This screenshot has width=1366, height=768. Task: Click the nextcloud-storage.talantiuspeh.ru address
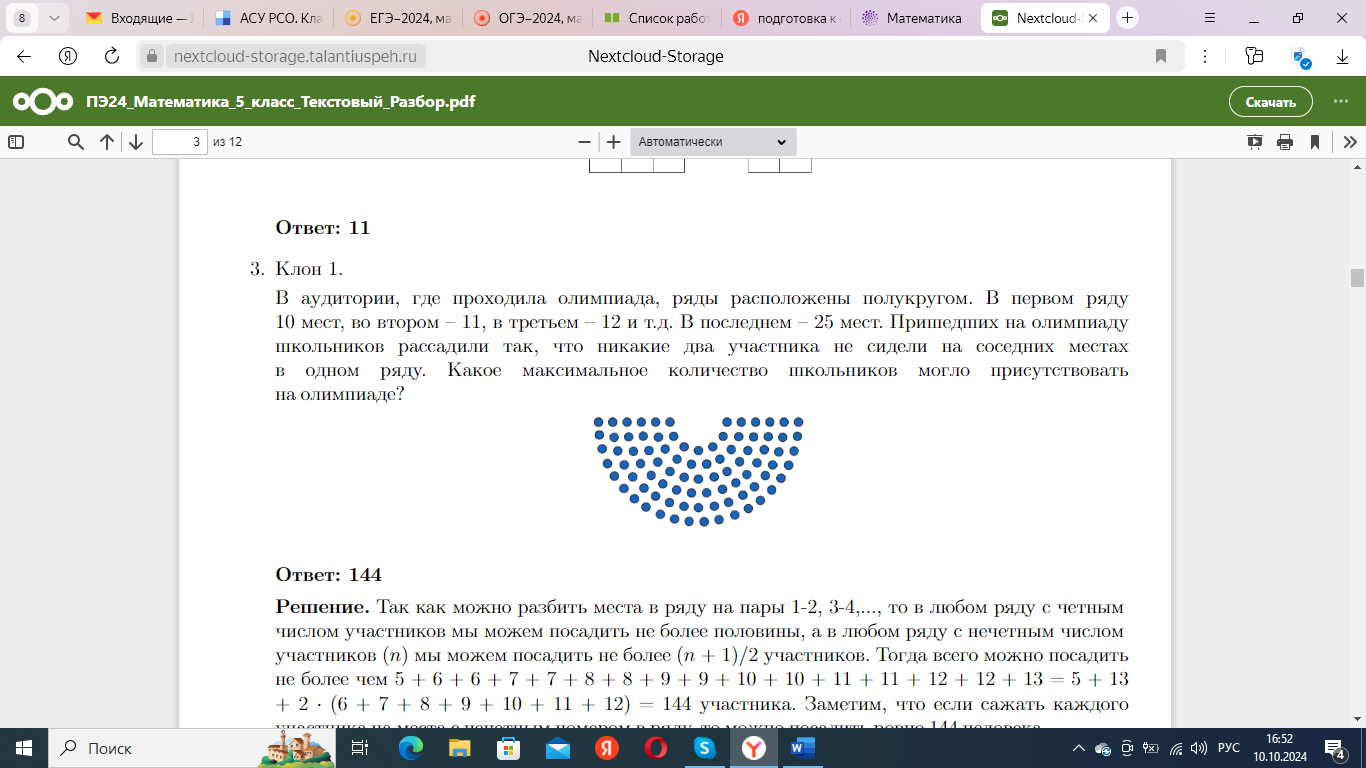295,57
